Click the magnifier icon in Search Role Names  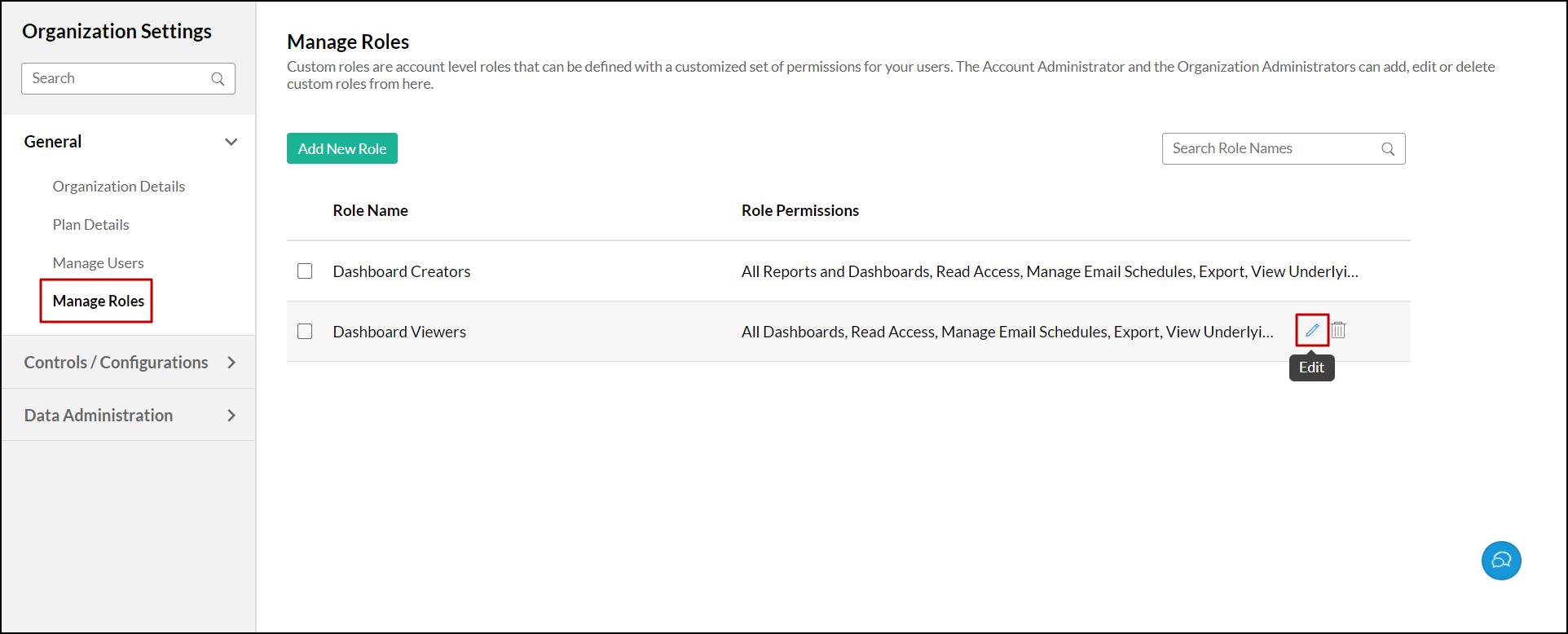coord(1388,149)
